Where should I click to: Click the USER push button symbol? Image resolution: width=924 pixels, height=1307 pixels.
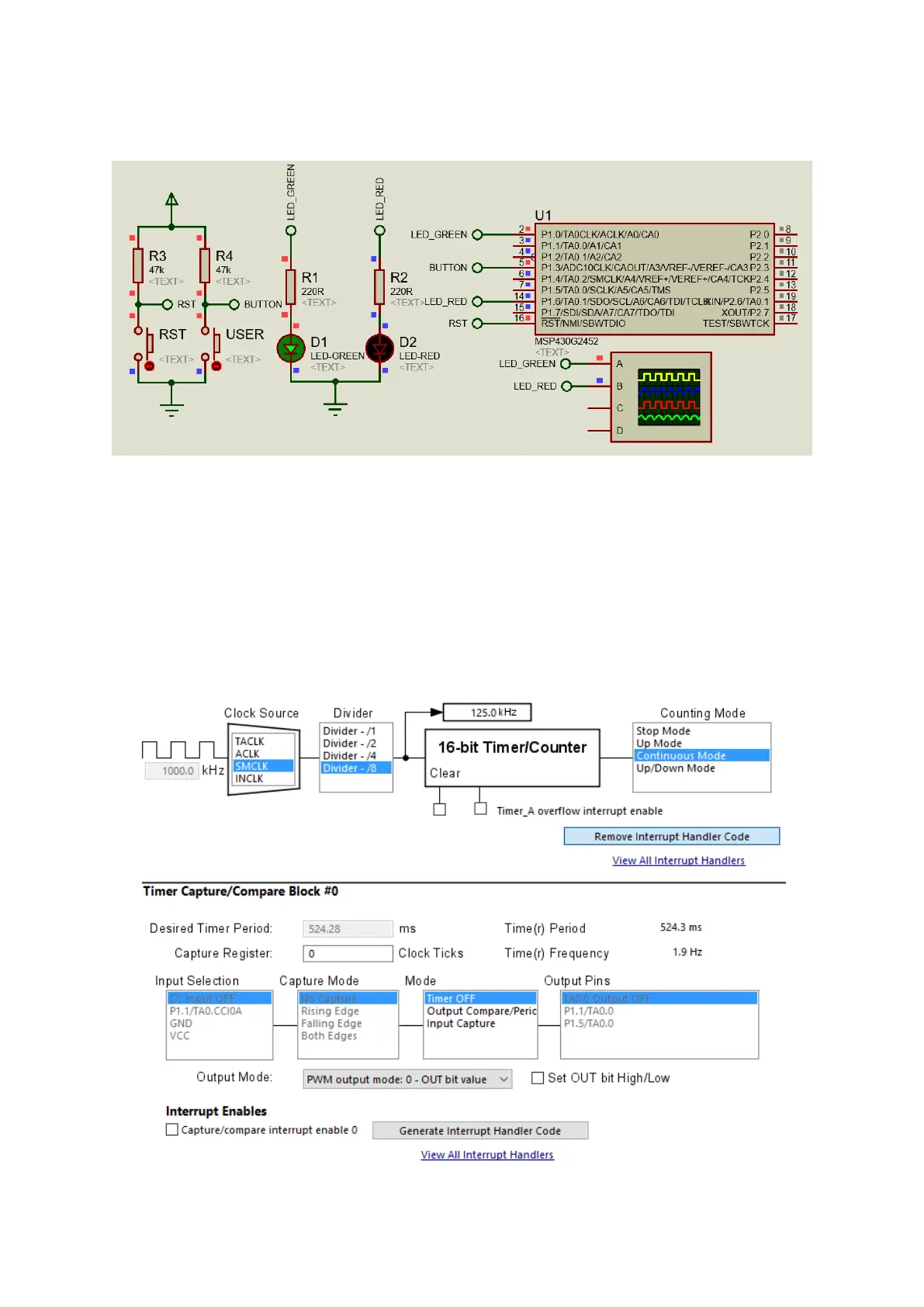click(x=211, y=348)
